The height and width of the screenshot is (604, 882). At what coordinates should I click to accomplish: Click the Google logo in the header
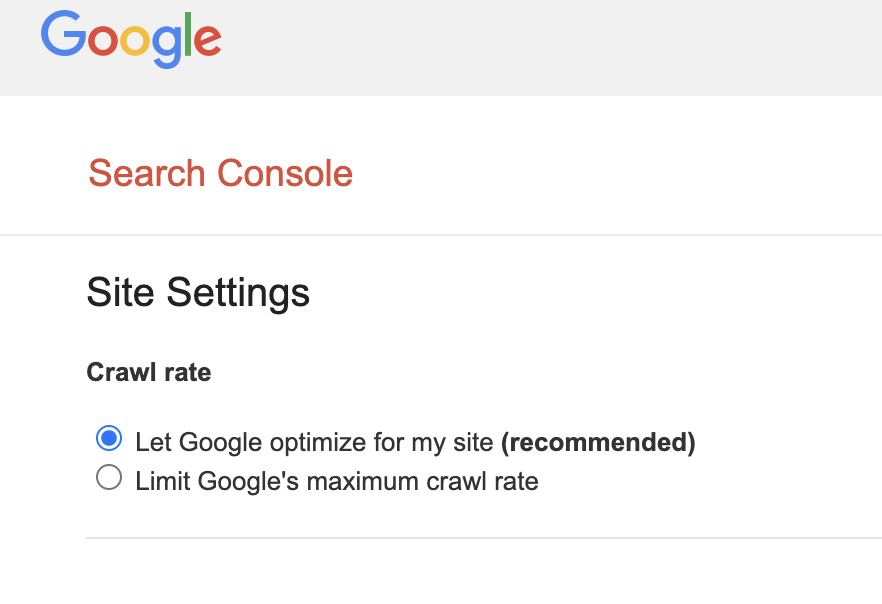[x=131, y=39]
